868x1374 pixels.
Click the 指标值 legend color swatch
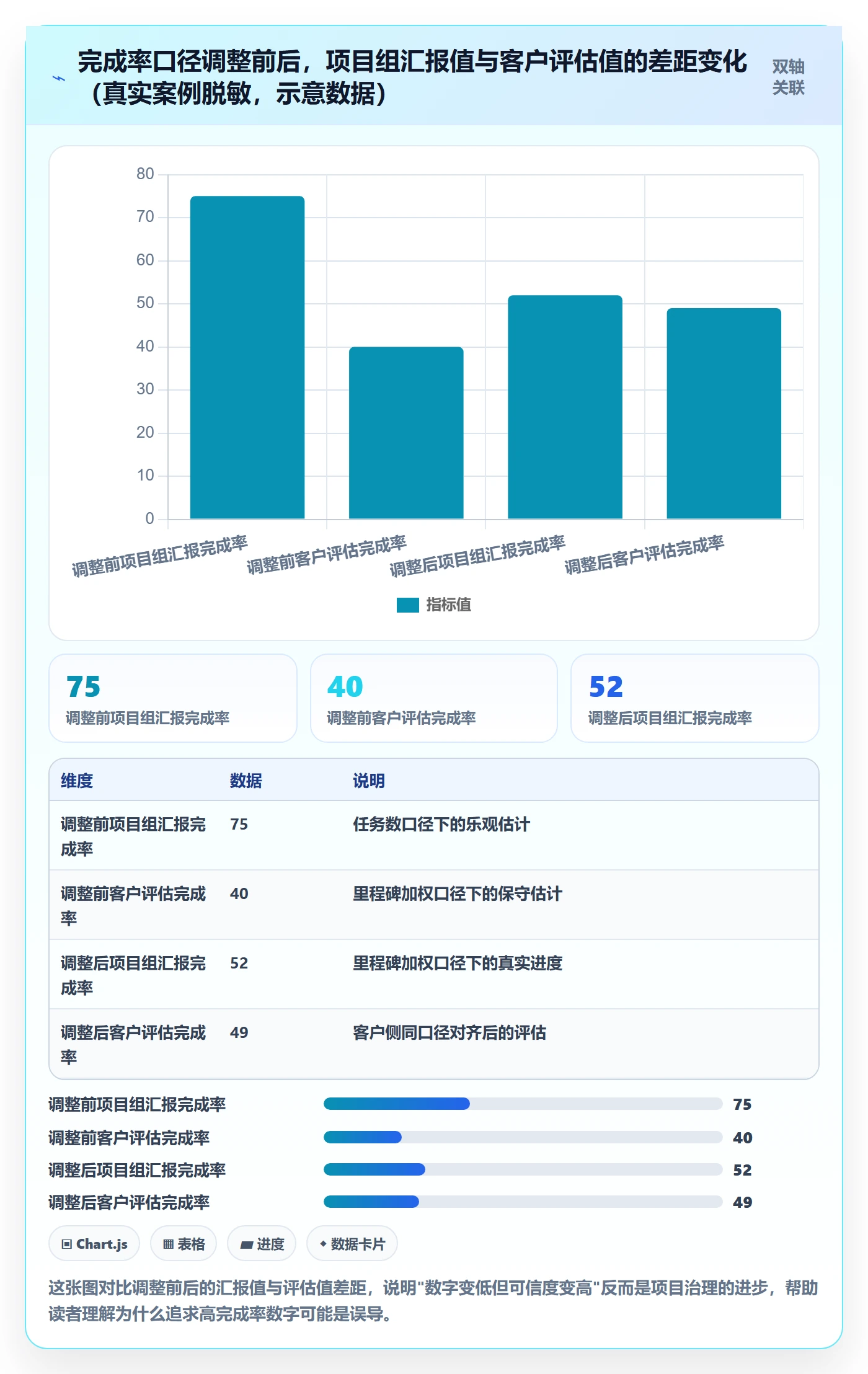coord(408,605)
